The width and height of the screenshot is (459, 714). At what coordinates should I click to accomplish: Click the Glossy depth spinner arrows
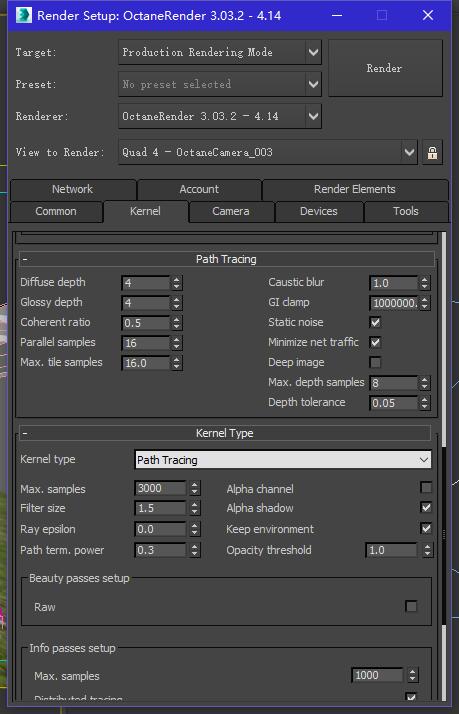pyautogui.click(x=177, y=303)
